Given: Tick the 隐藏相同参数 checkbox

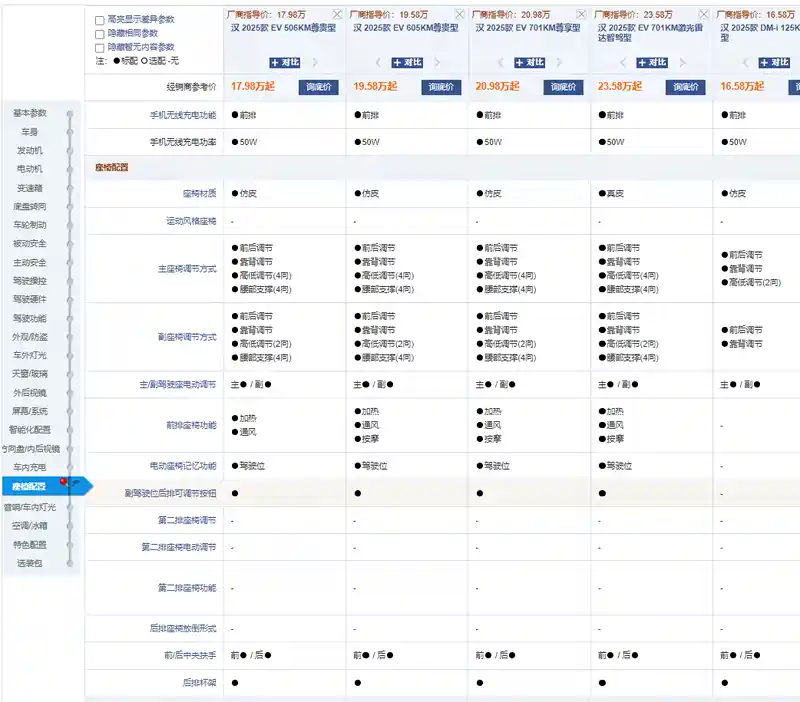Looking at the screenshot, I should click(x=99, y=34).
